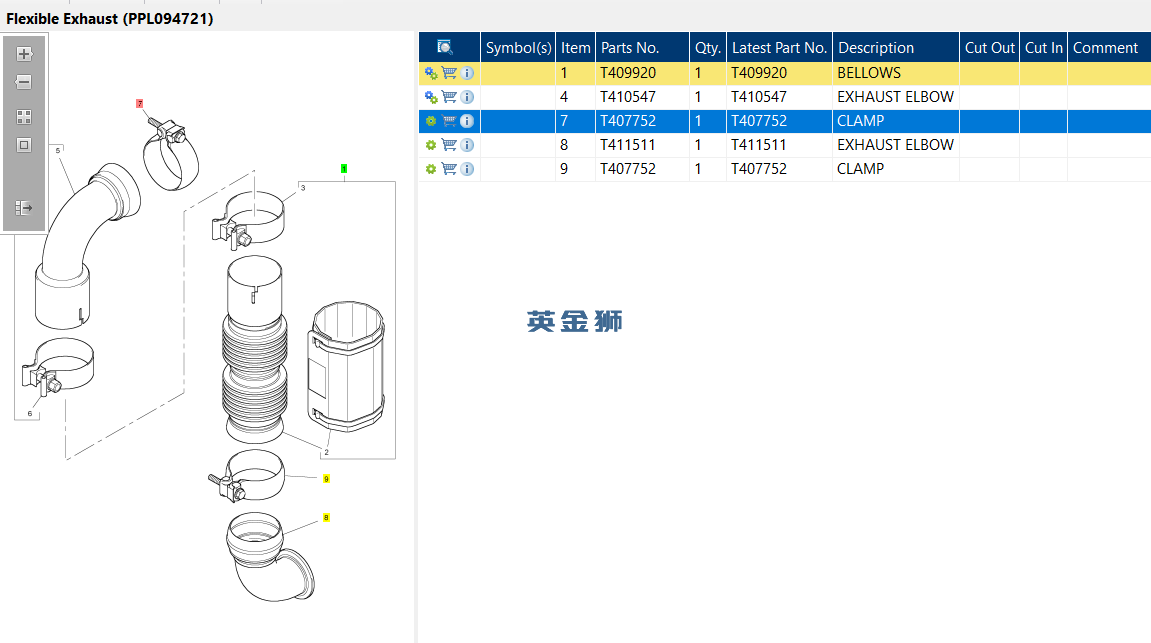Click the bellows part drawing in diagram
The image size is (1151, 643).
point(254,349)
